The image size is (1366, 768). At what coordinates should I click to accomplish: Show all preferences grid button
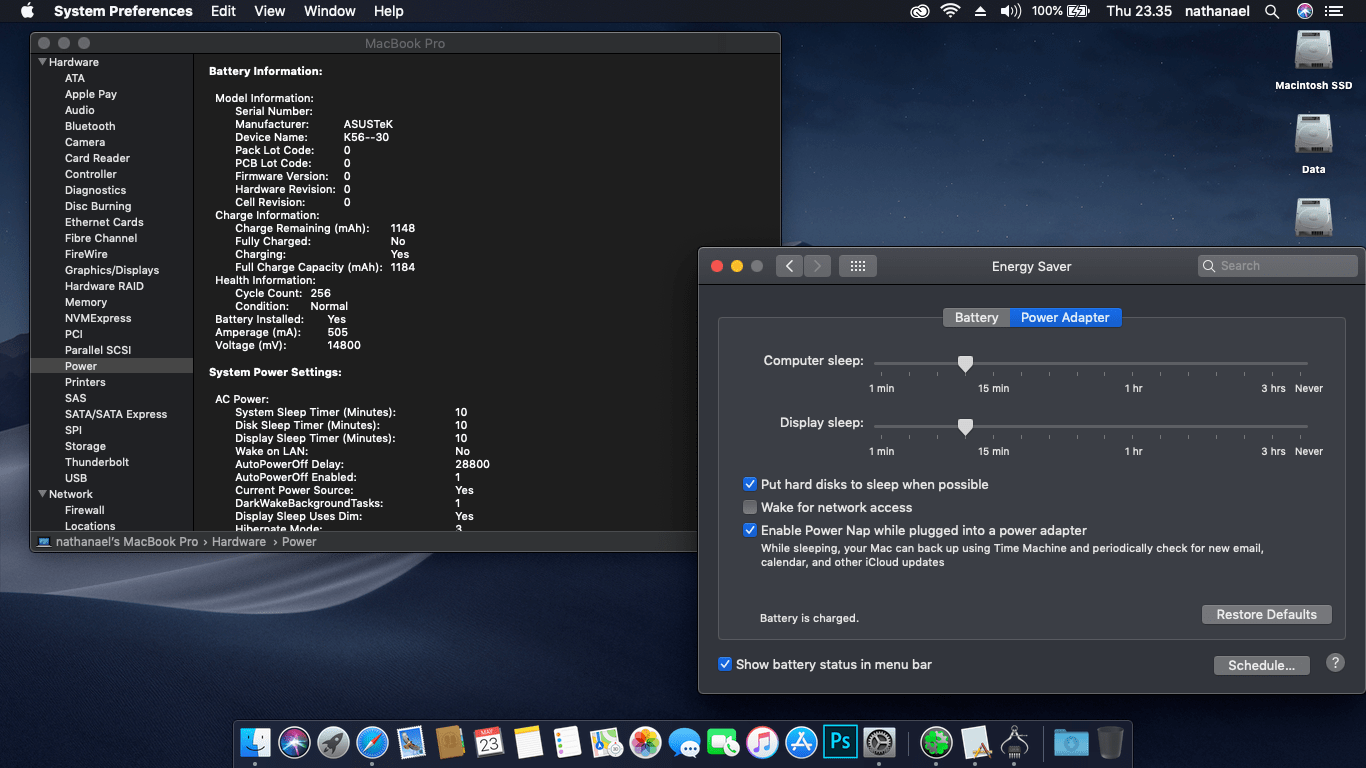pyautogui.click(x=857, y=266)
